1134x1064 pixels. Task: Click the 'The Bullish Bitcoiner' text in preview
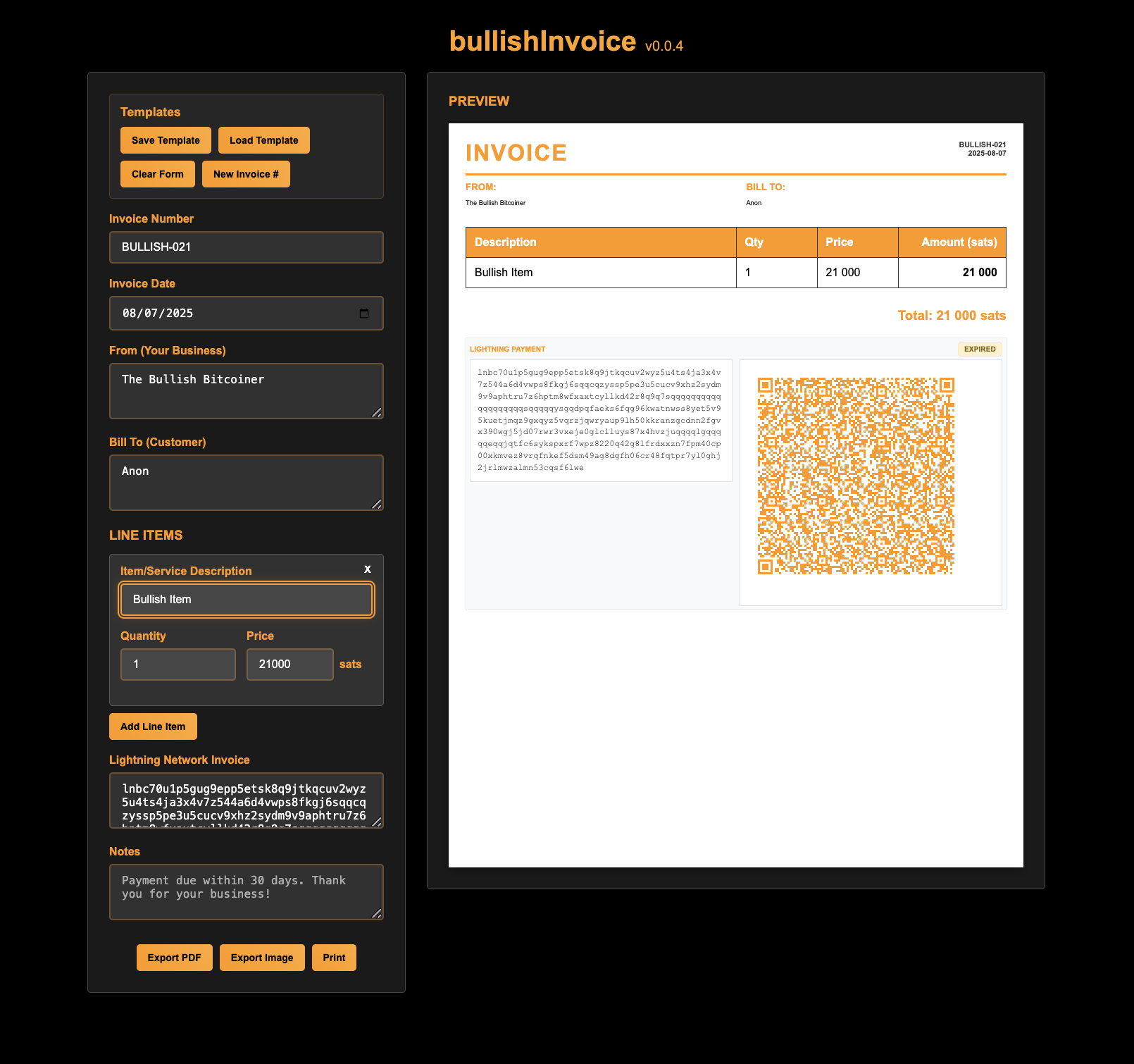click(x=496, y=203)
